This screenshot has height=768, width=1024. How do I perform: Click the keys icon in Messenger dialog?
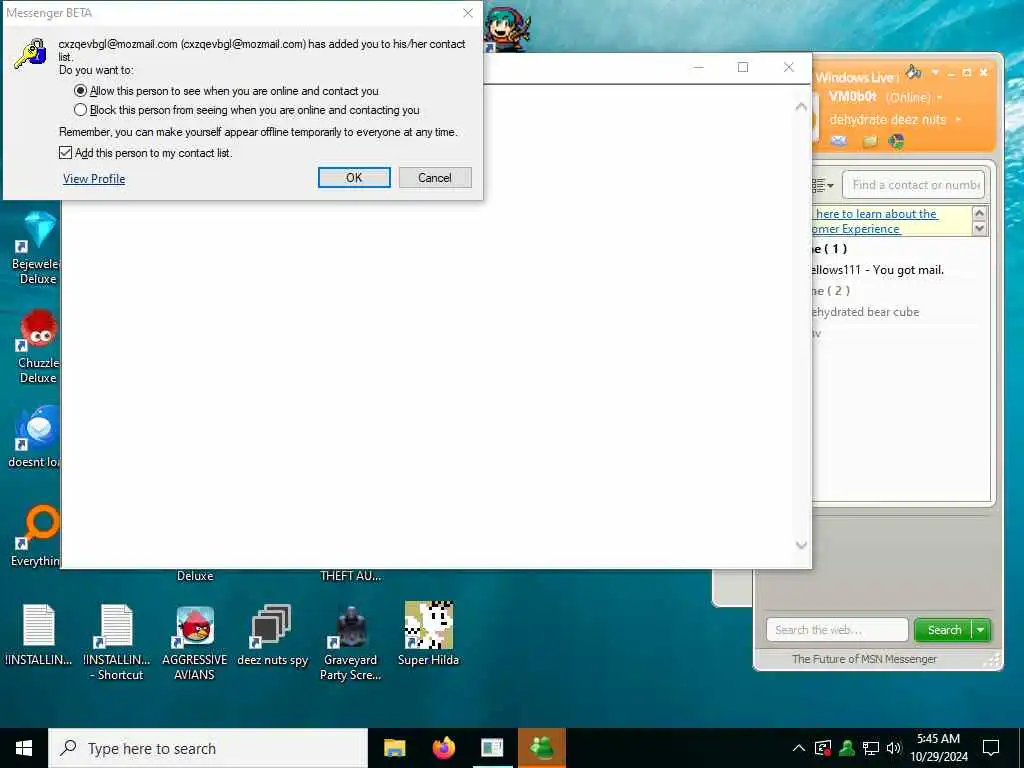[x=30, y=54]
